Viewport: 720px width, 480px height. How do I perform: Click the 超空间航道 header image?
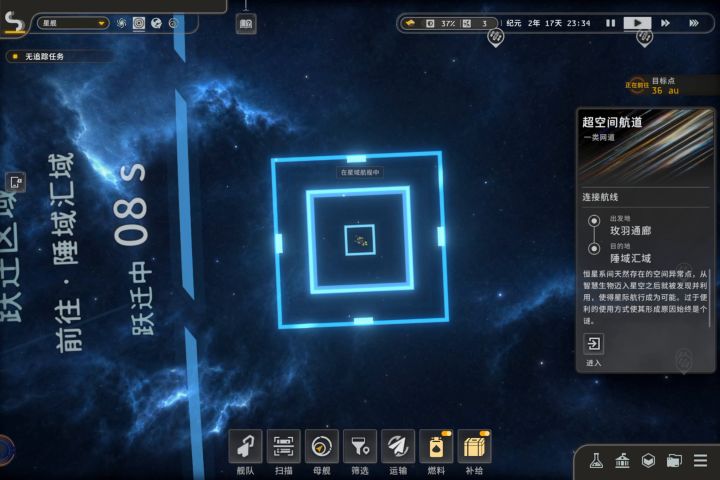[x=646, y=146]
